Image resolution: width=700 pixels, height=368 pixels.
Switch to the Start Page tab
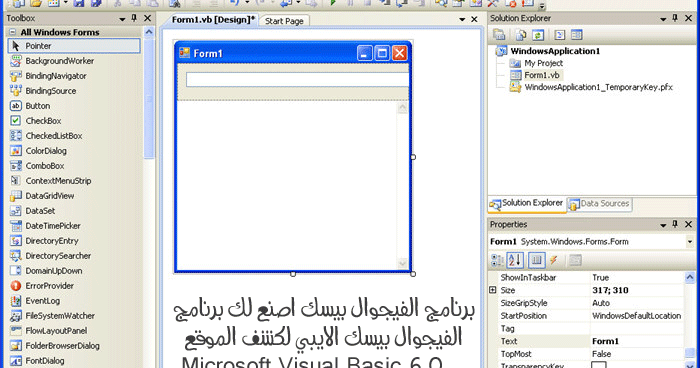tap(284, 21)
